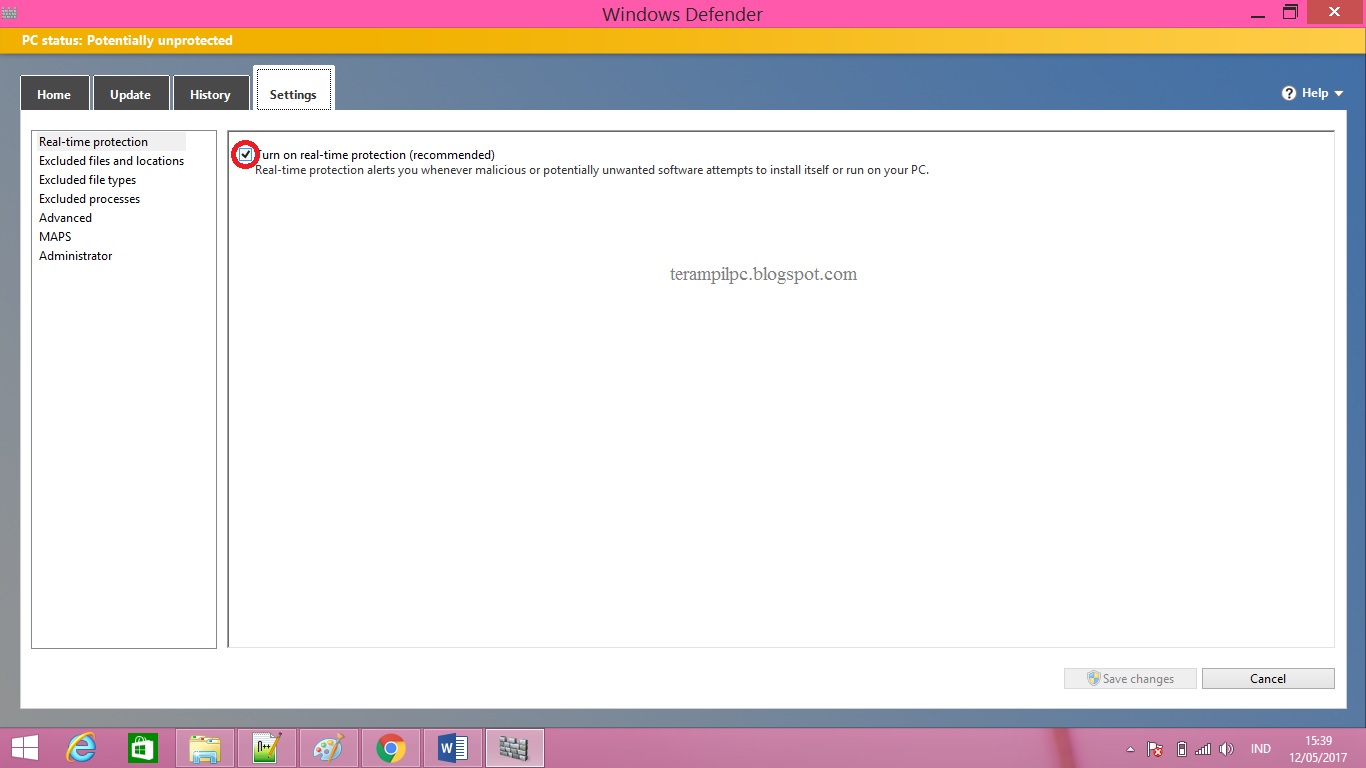This screenshot has height=768, width=1366.
Task: Click the Windows Defender taskbar icon
Action: click(x=515, y=748)
